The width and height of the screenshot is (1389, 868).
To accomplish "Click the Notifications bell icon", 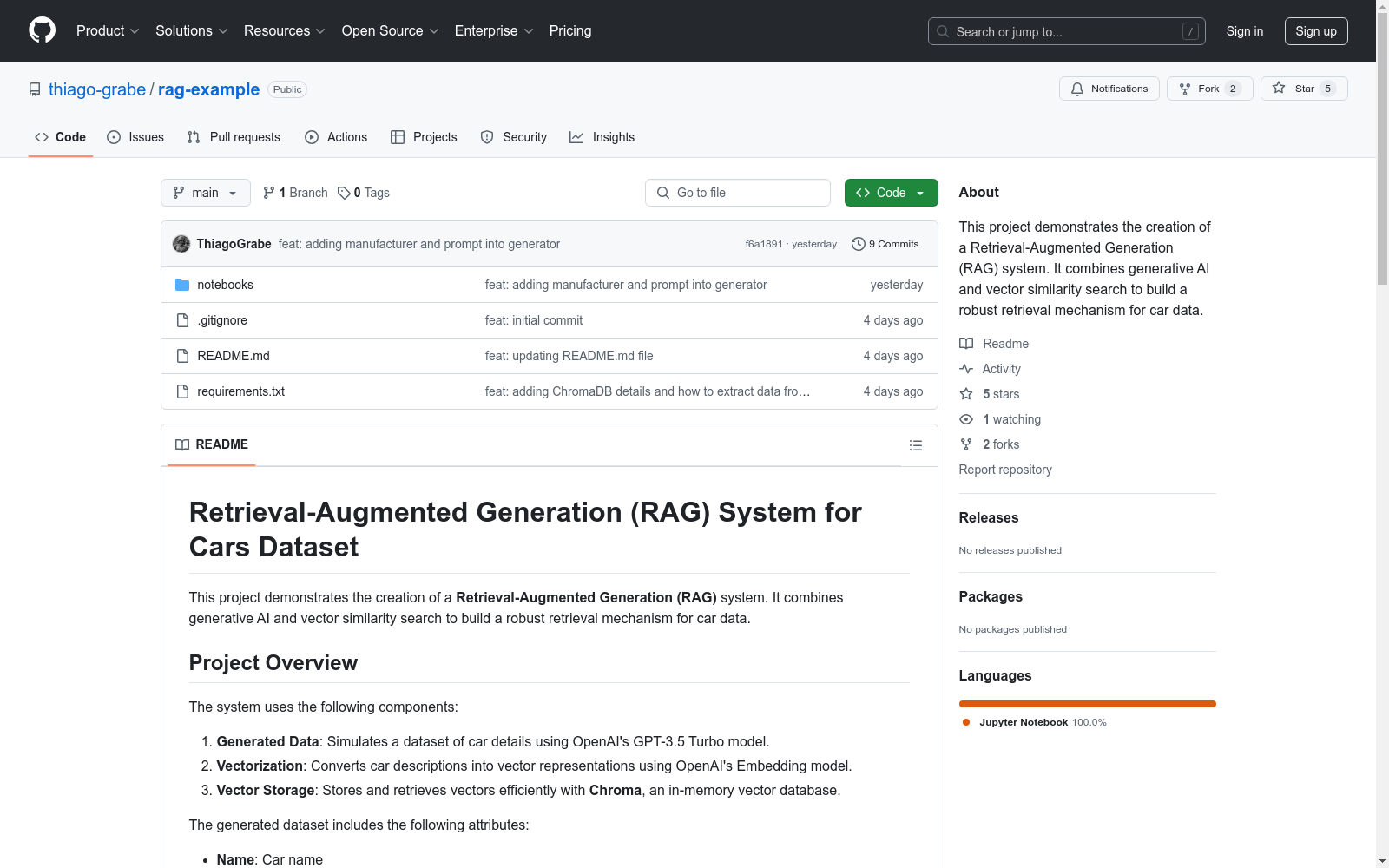I will point(1077,89).
